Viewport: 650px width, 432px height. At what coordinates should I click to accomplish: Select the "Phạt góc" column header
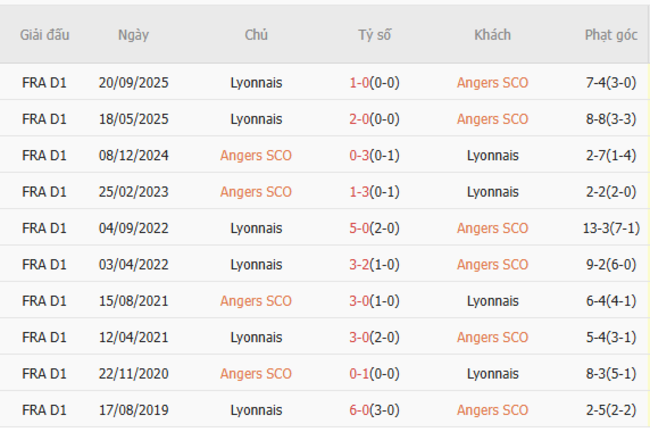click(x=611, y=34)
